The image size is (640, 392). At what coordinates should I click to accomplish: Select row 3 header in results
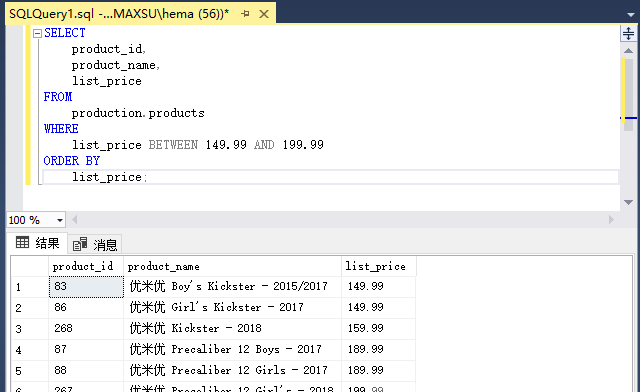tap(30, 329)
